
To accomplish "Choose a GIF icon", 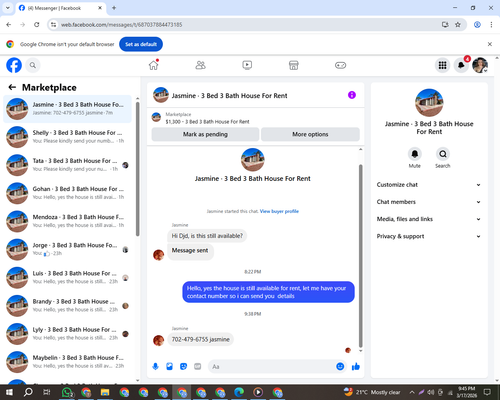I will point(198,367).
